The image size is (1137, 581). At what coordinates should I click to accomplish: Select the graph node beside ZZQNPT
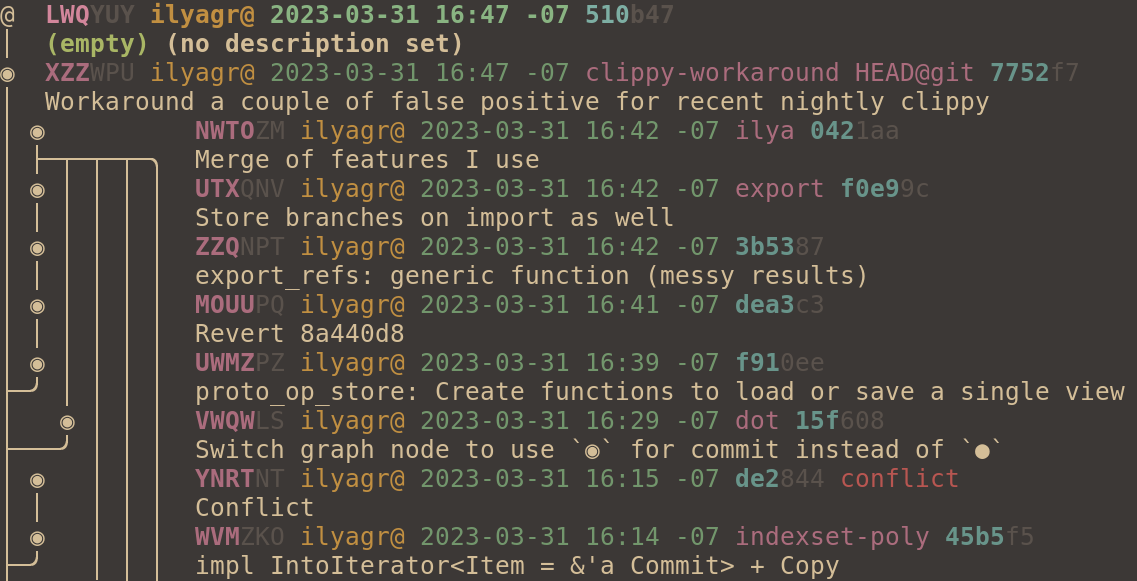pyautogui.click(x=37, y=248)
